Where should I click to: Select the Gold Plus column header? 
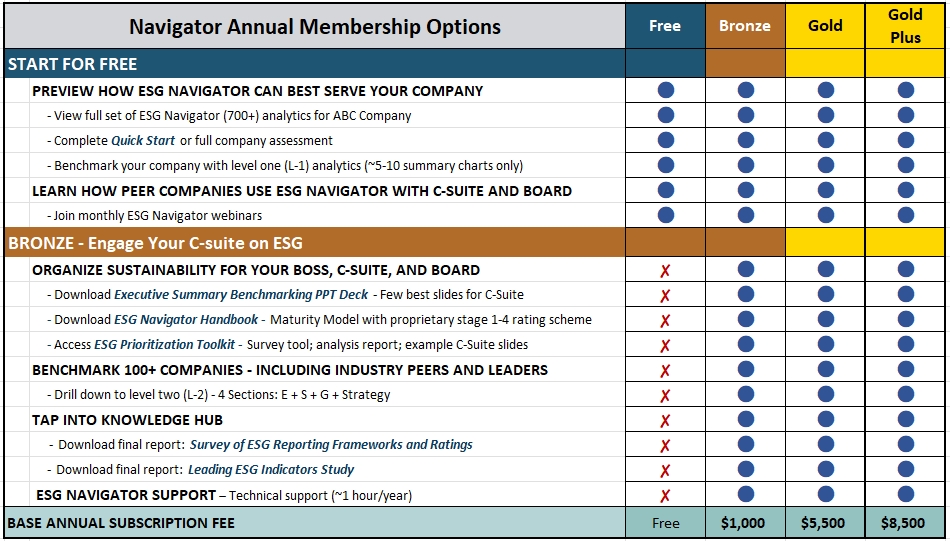905,26
